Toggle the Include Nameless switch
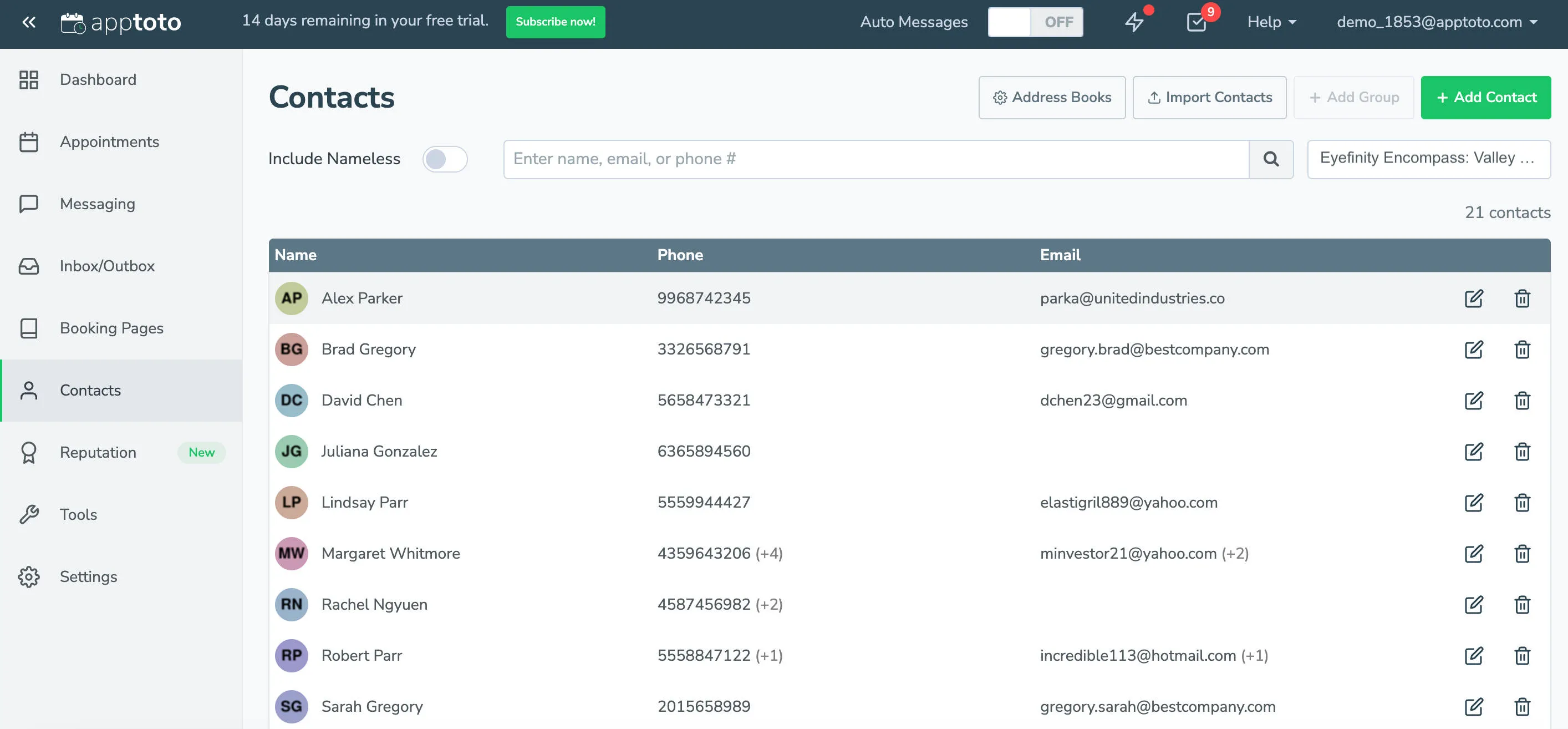 tap(445, 159)
